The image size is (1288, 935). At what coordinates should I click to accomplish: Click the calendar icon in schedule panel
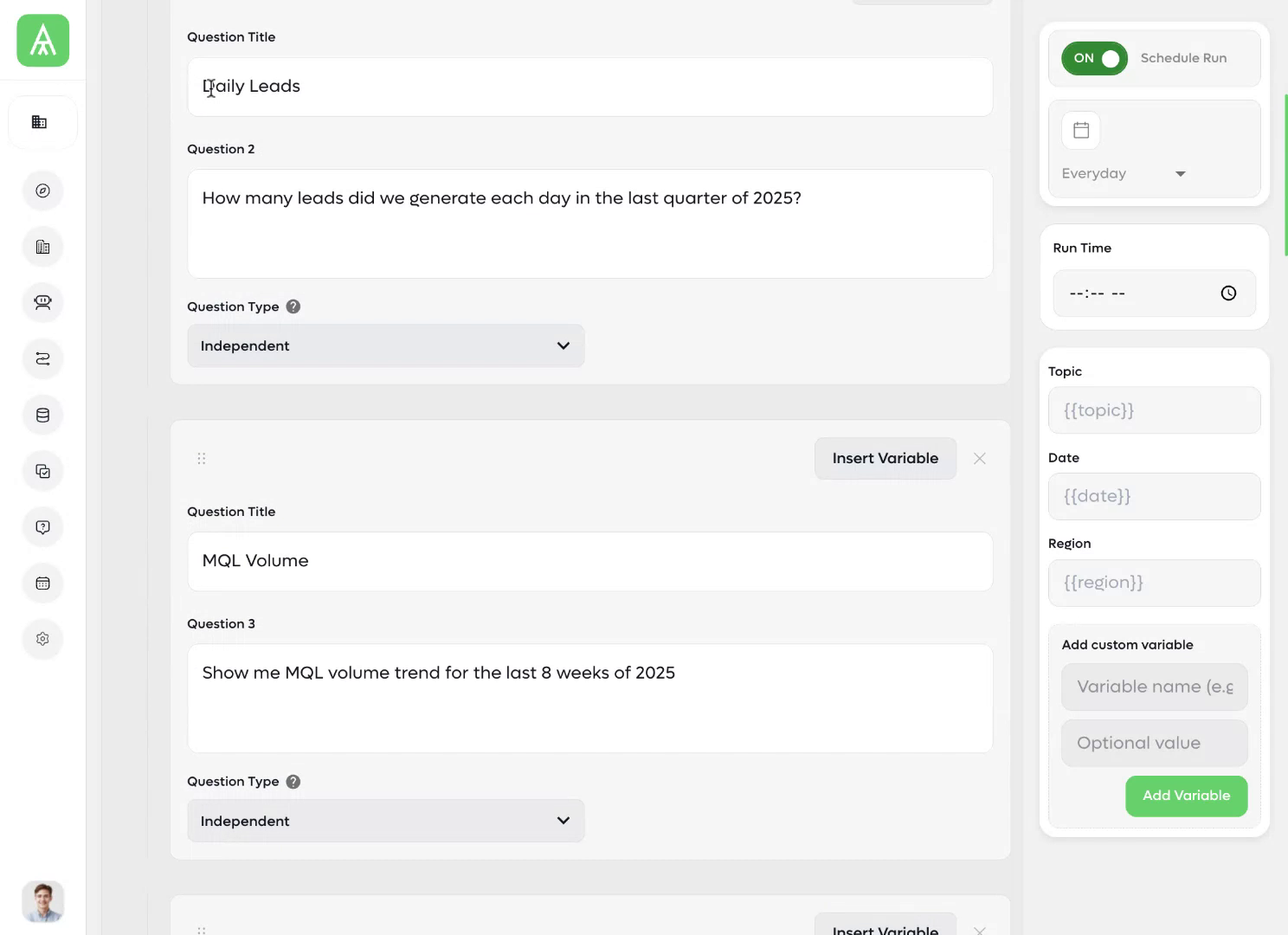point(1081,130)
